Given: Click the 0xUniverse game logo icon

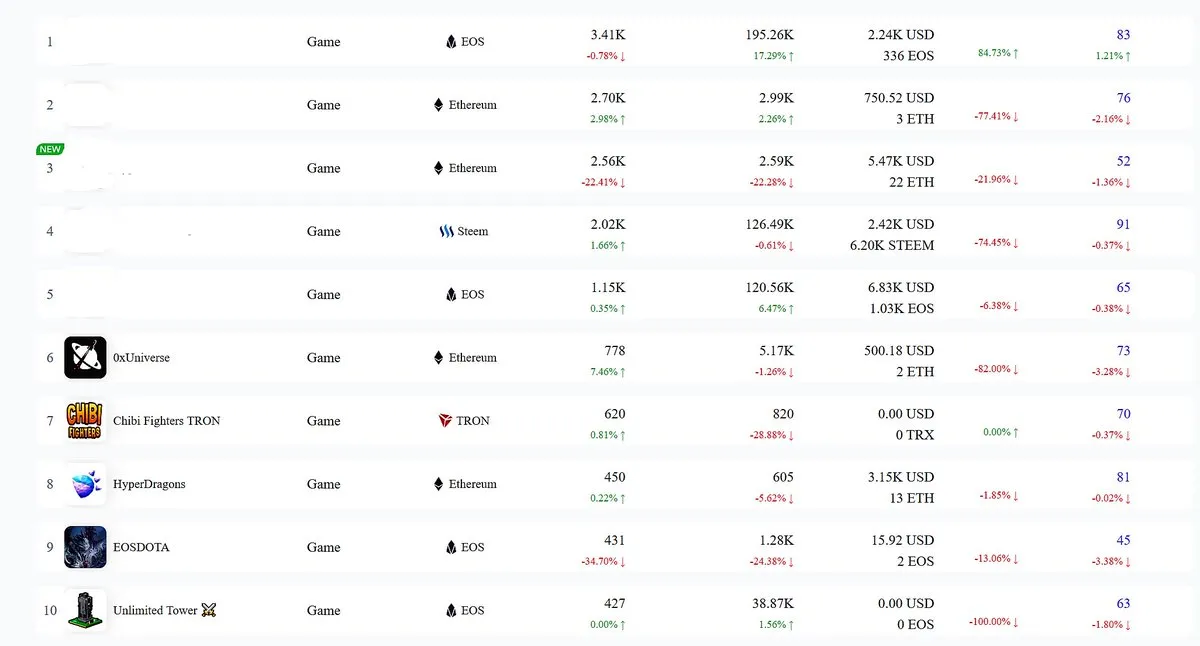Looking at the screenshot, I should [x=85, y=358].
